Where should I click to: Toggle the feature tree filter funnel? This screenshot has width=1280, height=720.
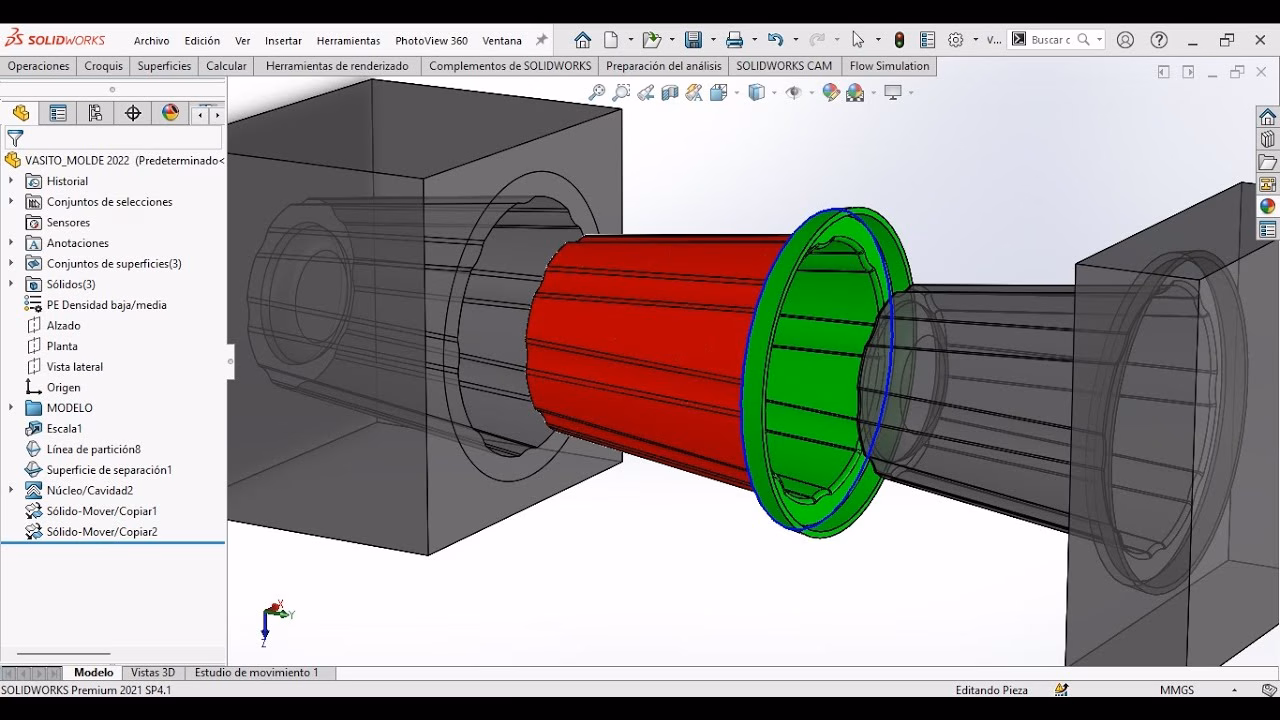[x=15, y=138]
